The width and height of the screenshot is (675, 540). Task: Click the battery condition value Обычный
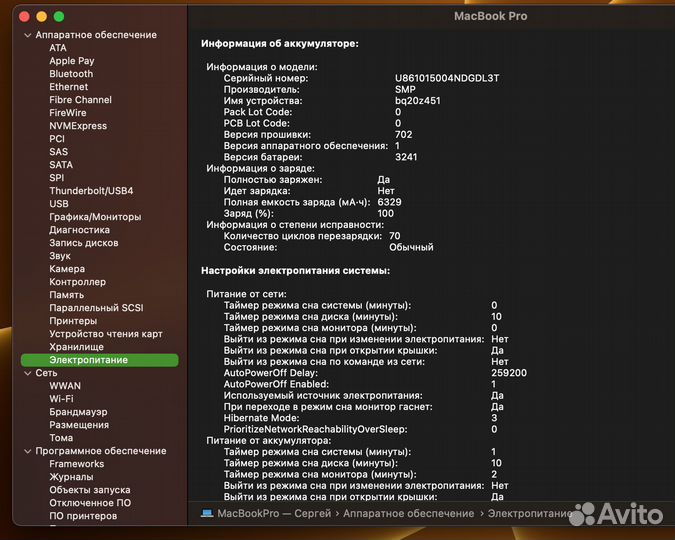click(x=411, y=248)
